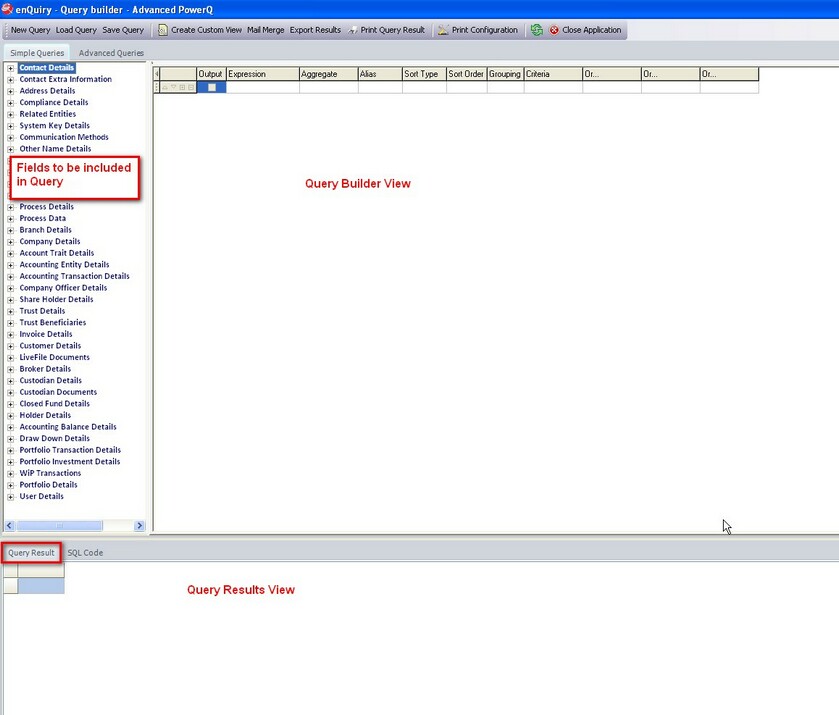Expand the System Key Details node
839x715 pixels.
coord(10,126)
